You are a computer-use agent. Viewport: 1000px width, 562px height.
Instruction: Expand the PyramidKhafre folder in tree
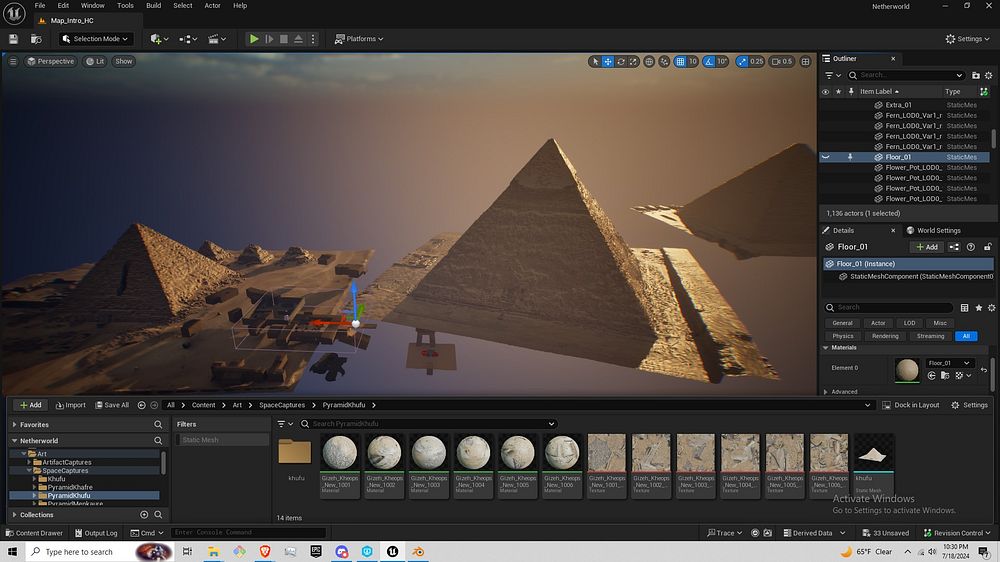coord(34,487)
